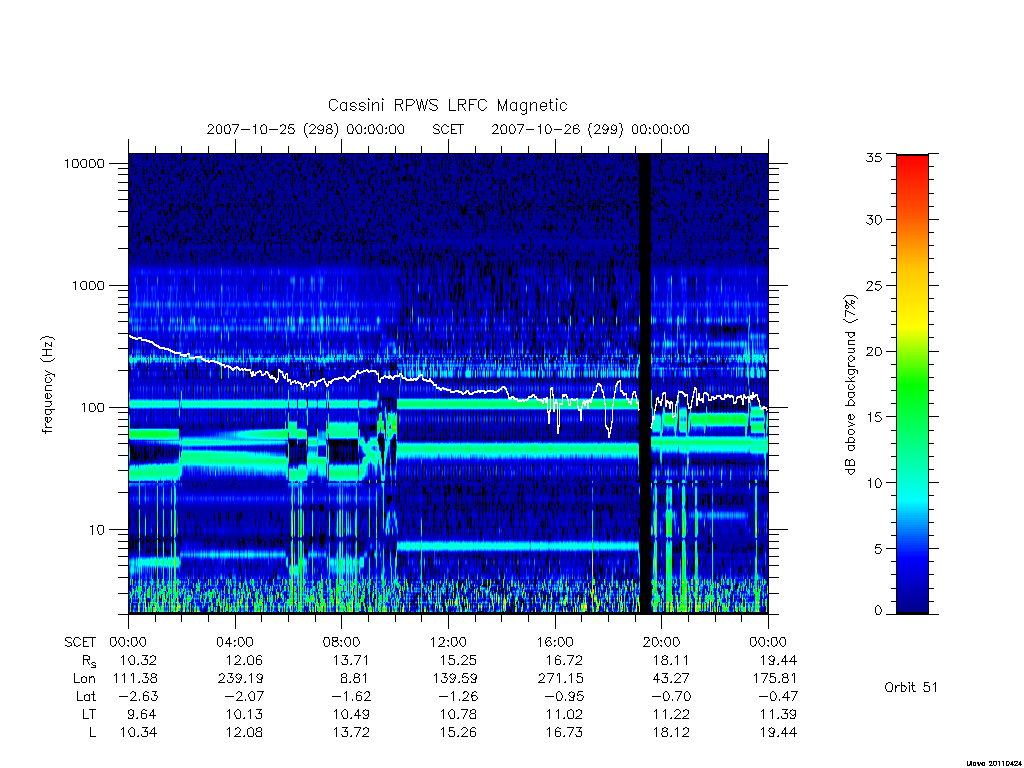Click the Lat value -0.47
Viewport: 1024px width, 768px height.
click(777, 696)
